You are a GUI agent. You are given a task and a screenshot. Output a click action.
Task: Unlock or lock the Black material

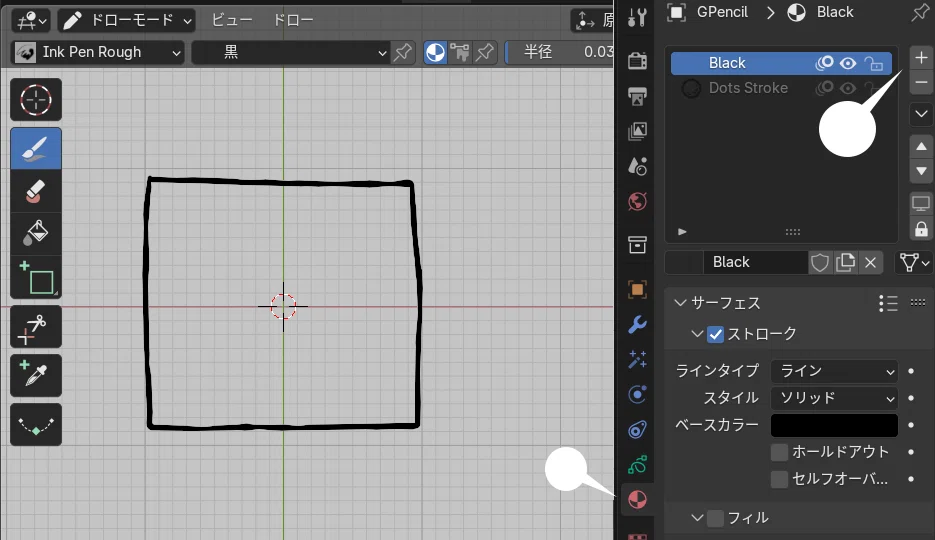click(874, 63)
